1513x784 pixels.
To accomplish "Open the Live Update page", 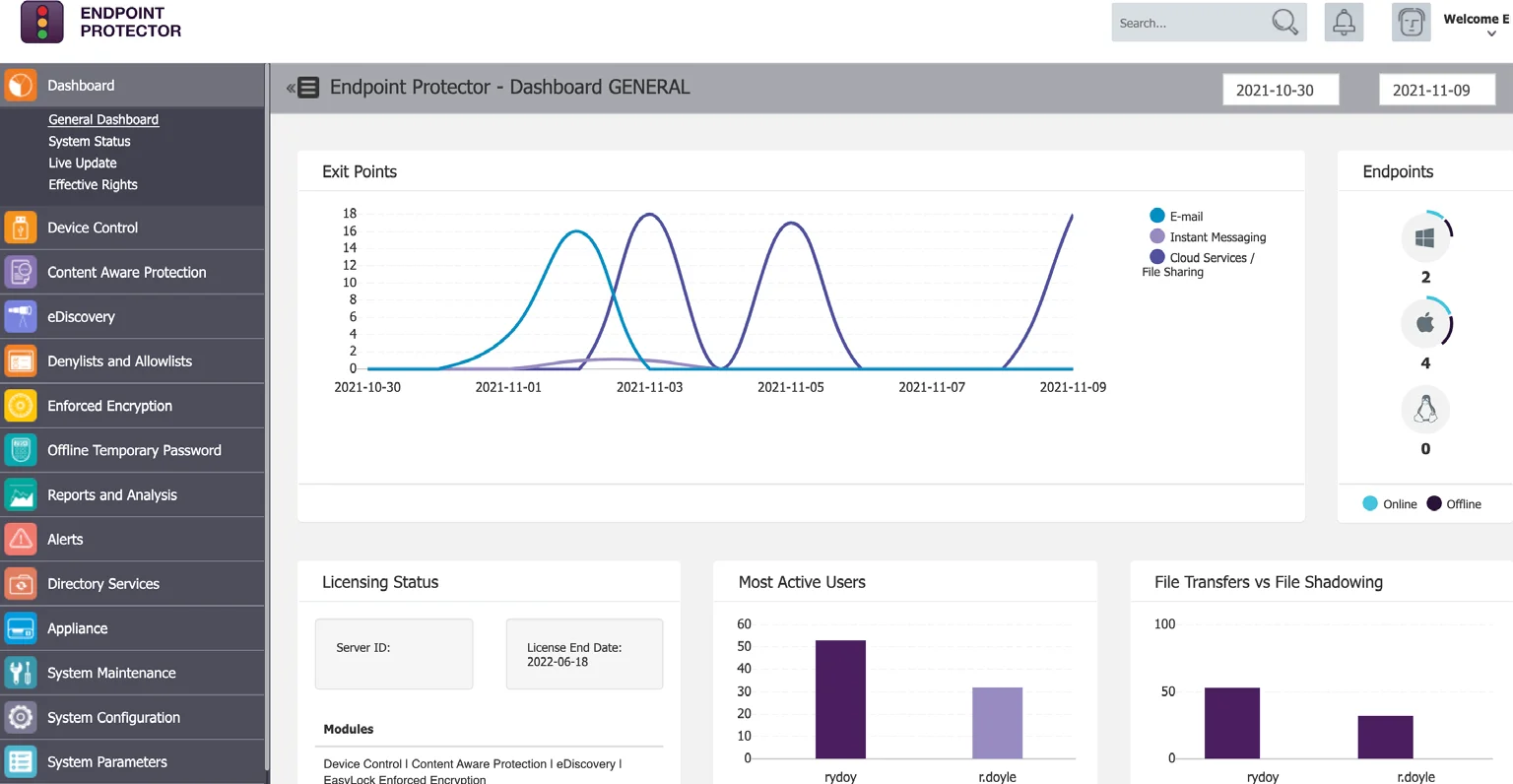I will point(83,163).
